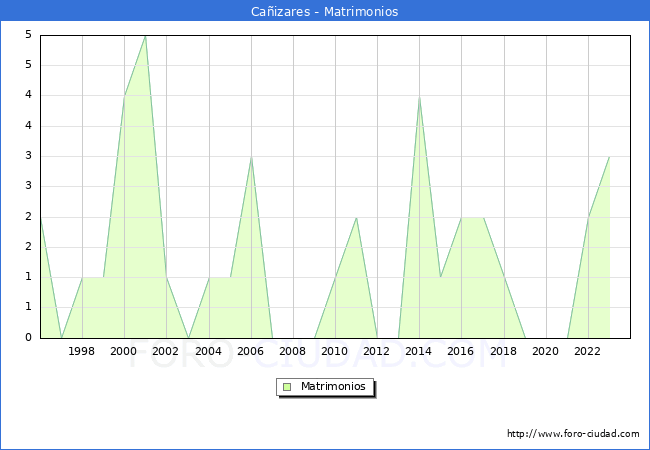
Task: Select the 2014 x-axis year label
Action: (x=419, y=351)
